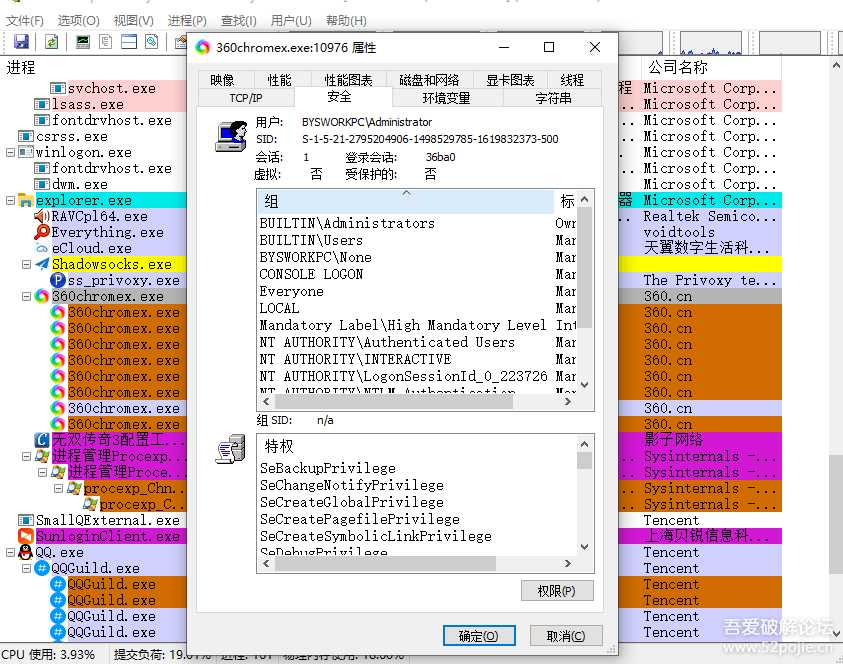
Task: Open the Find Handles or DLLs tool
Action: [150, 41]
